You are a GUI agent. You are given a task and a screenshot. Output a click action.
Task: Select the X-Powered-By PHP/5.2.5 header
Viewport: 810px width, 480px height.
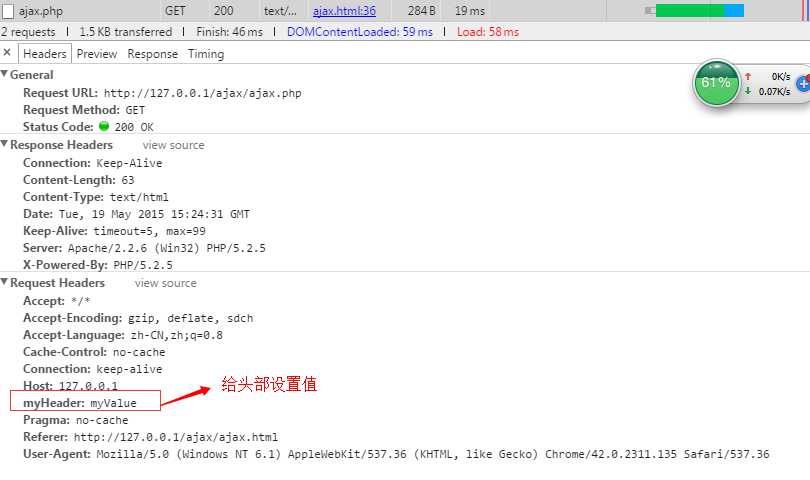click(x=98, y=266)
